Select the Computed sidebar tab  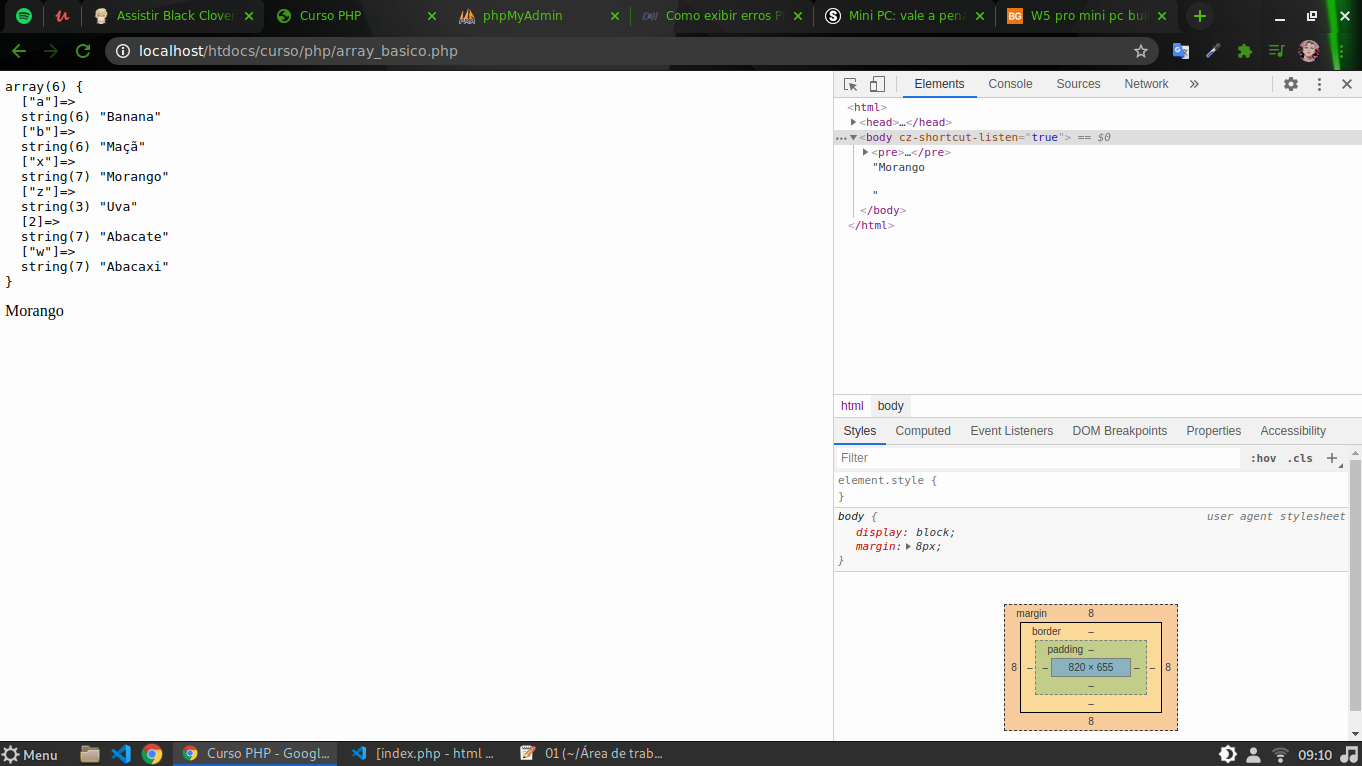click(923, 431)
